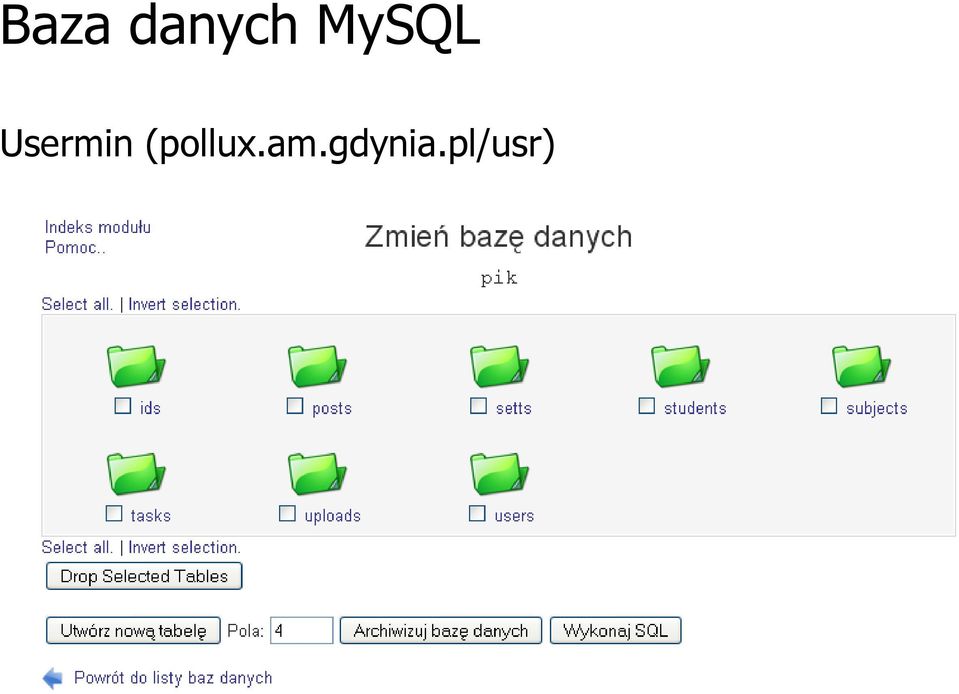Follow Powrót do listy baz danych link
This screenshot has width=959, height=694.
point(173,677)
